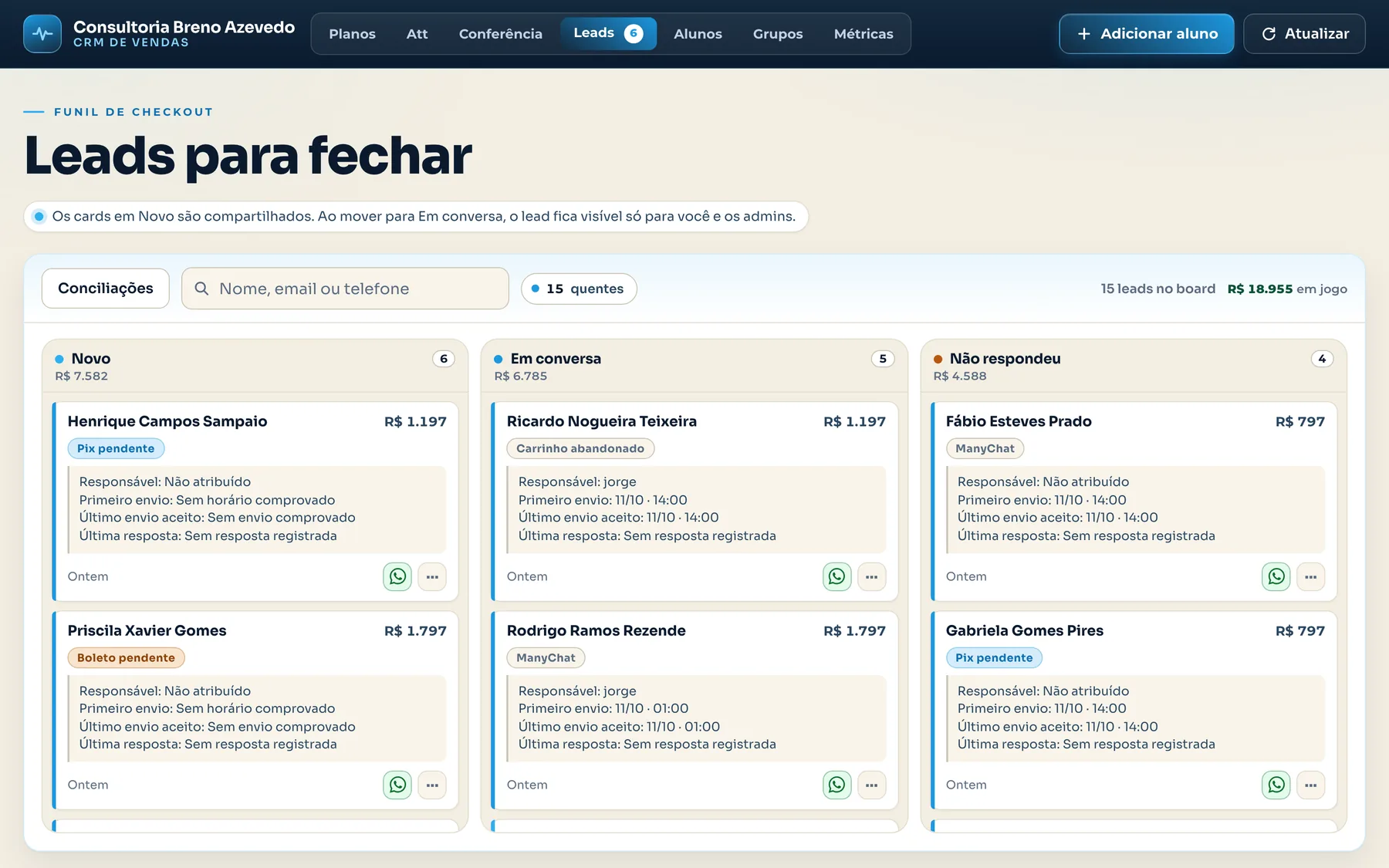This screenshot has width=1389, height=868.
Task: Open more options for Ricardo Nogueira Teixeira card
Action: click(871, 576)
